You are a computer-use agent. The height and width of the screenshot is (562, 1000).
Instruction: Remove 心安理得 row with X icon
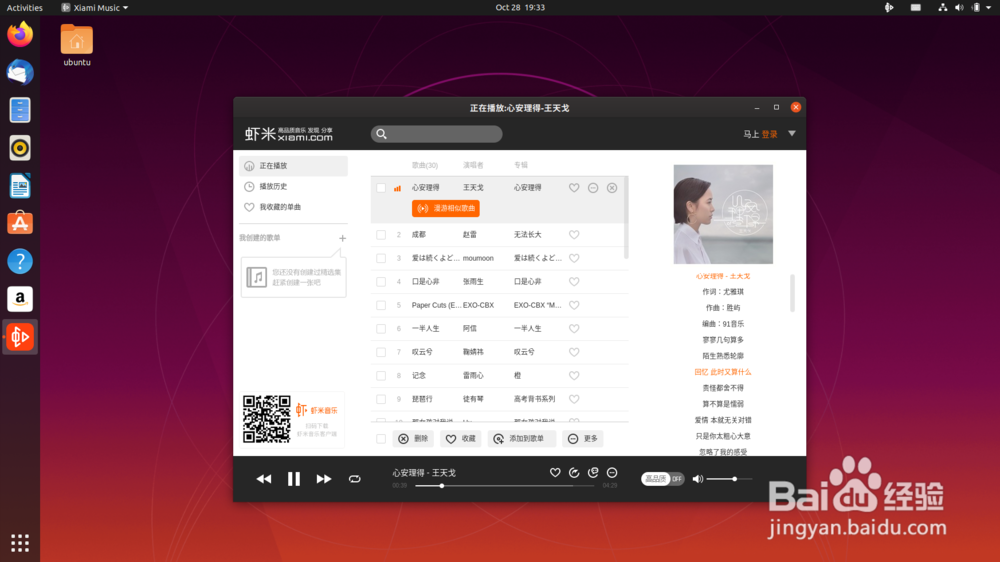[x=612, y=188]
